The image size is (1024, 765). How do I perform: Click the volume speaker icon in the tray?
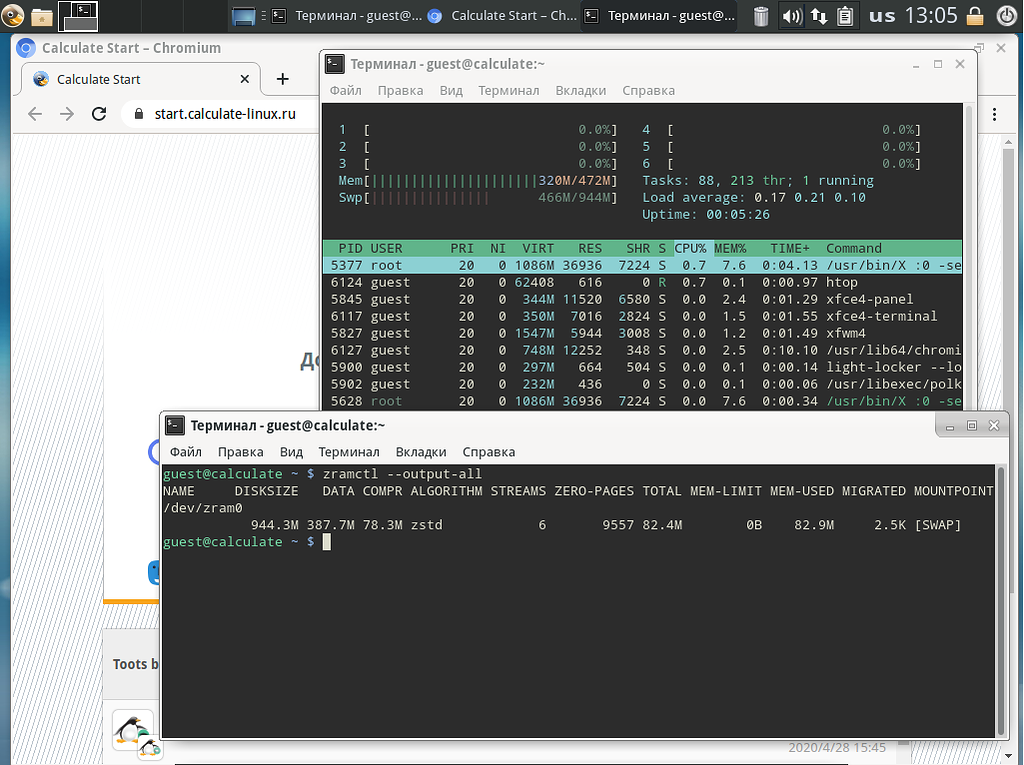(791, 16)
